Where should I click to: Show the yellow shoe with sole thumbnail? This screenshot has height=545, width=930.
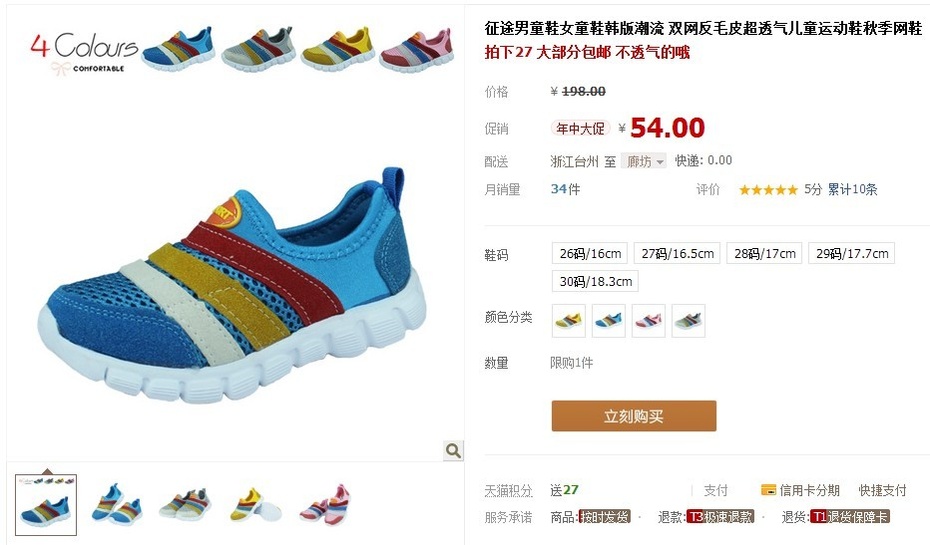pyautogui.click(x=255, y=505)
